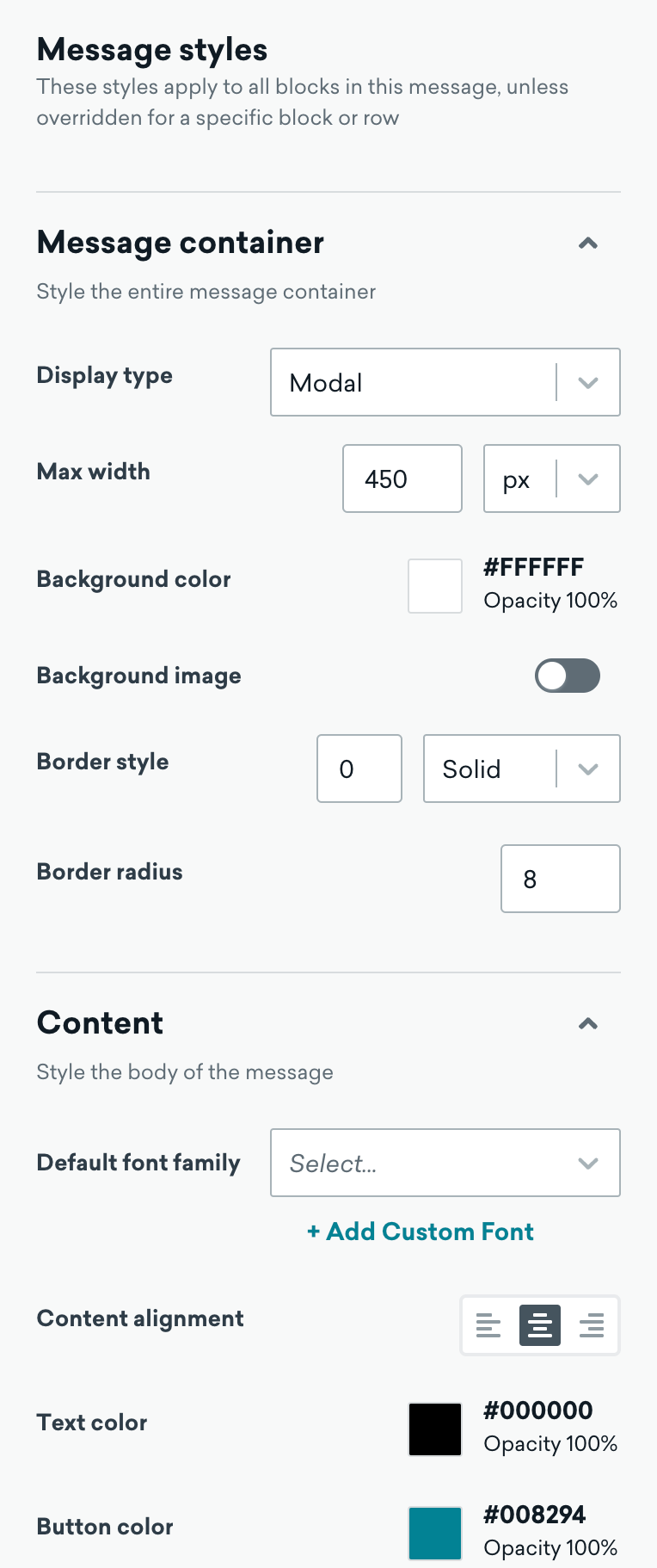This screenshot has height=1568, width=657.
Task: Click the Border radius input field
Action: [x=561, y=879]
